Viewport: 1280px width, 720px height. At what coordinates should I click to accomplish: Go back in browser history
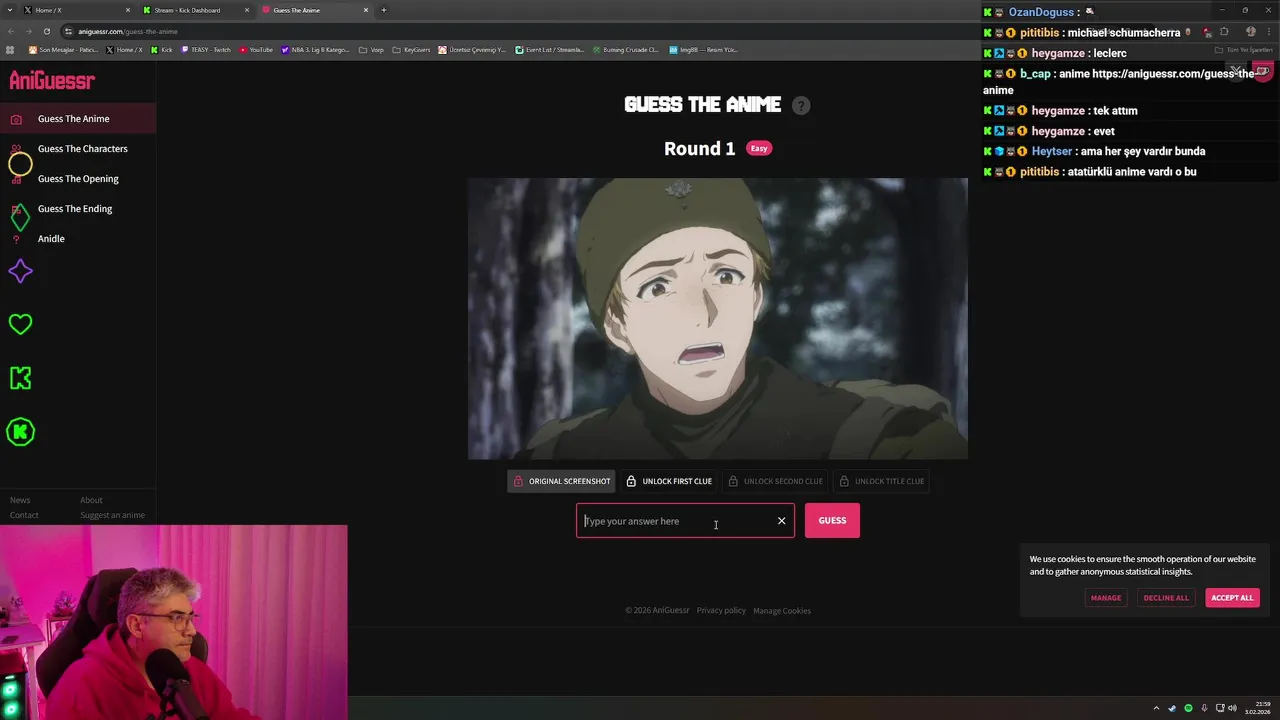pyautogui.click(x=11, y=31)
